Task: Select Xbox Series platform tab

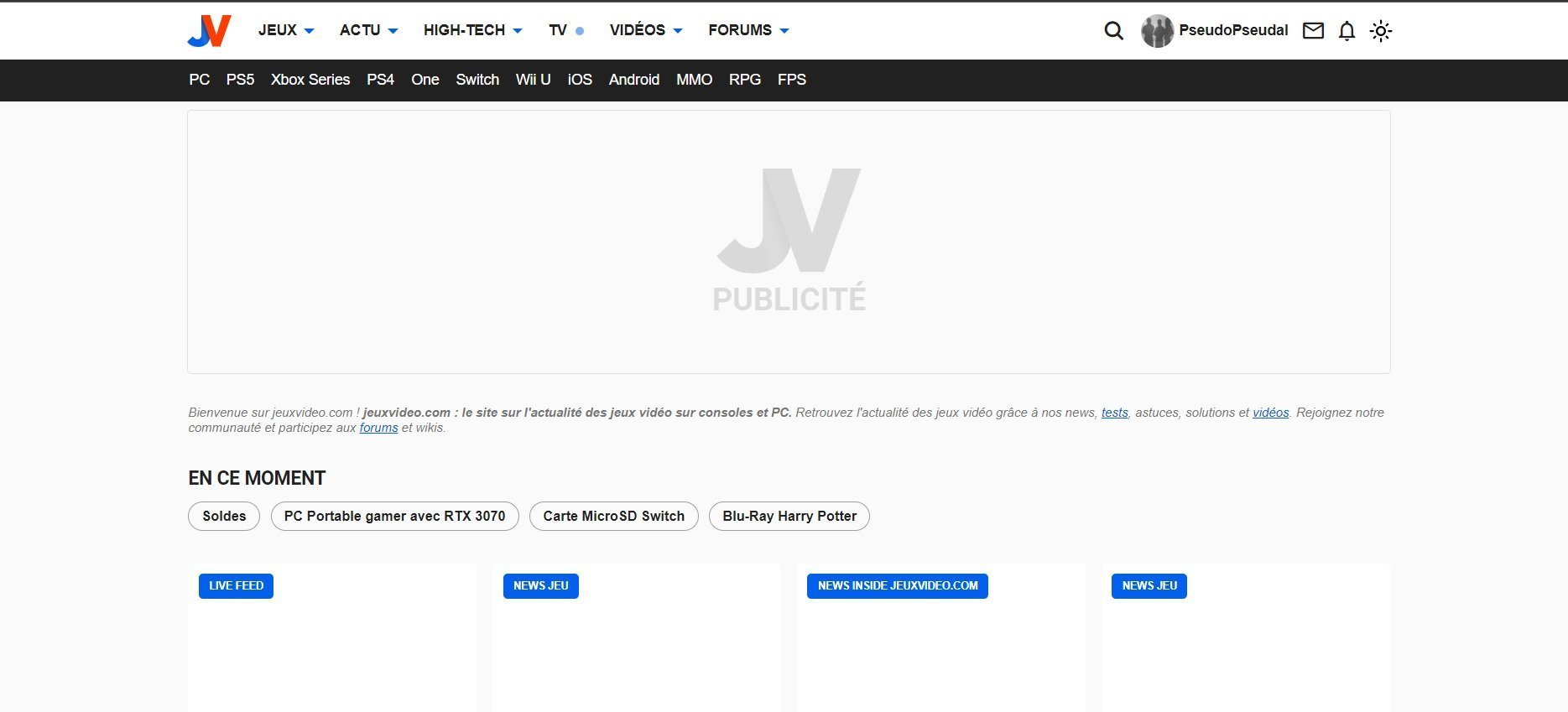Action: pos(310,80)
